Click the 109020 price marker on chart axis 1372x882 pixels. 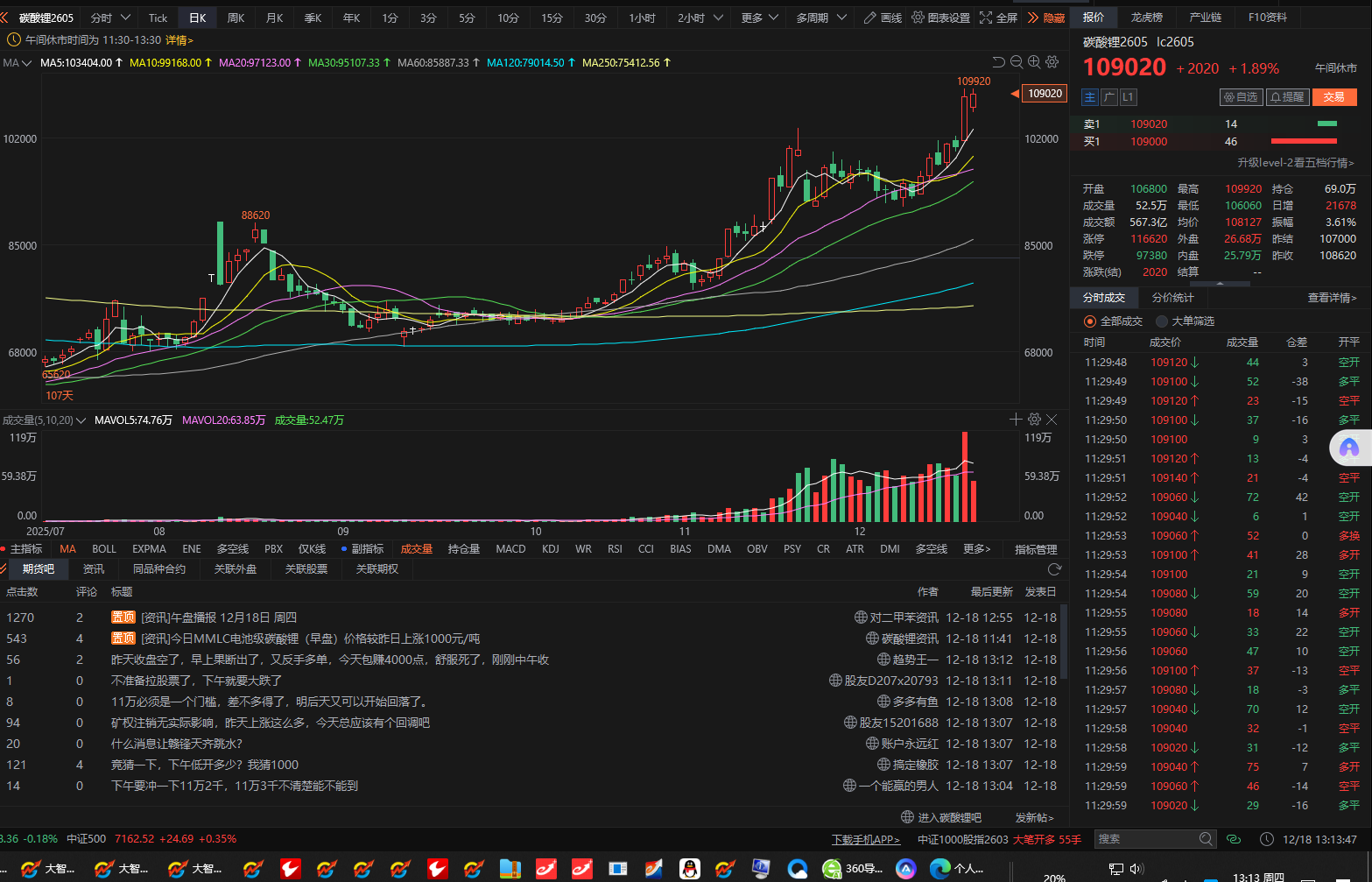pyautogui.click(x=1045, y=94)
